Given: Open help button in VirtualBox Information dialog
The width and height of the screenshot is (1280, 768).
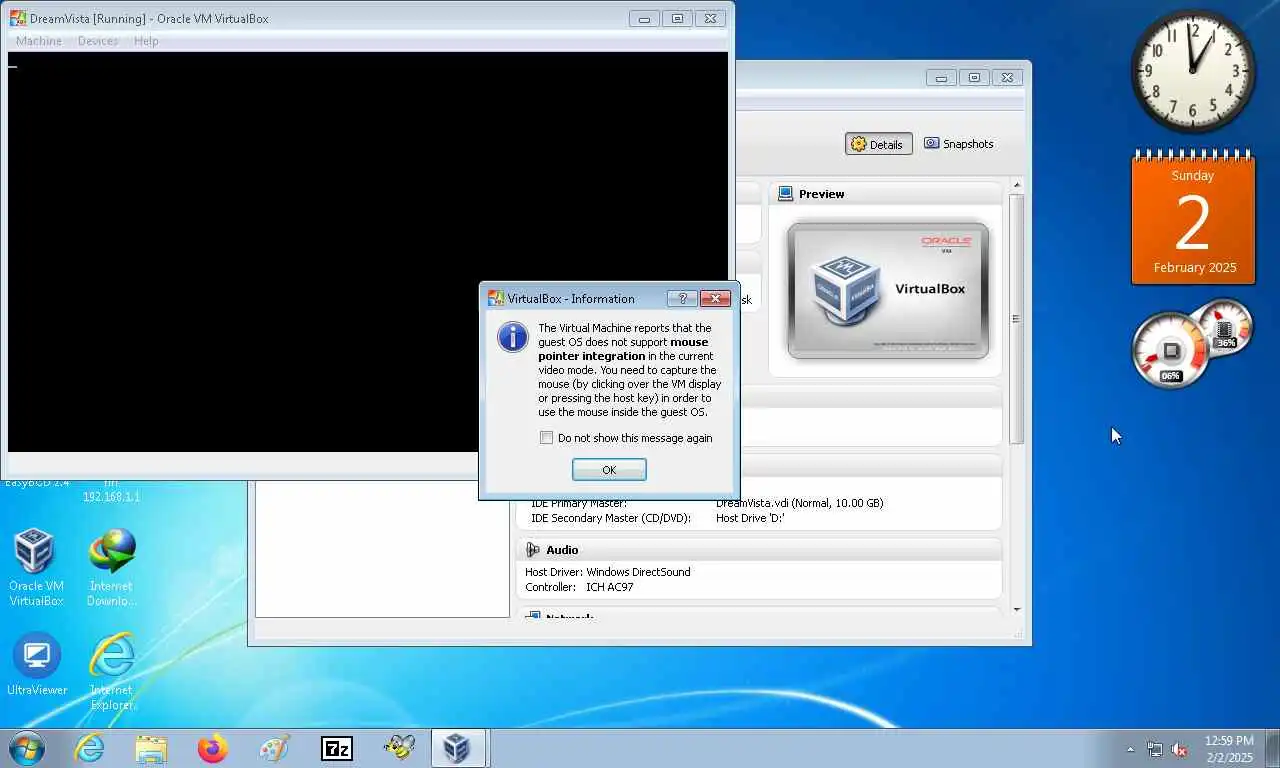Looking at the screenshot, I should [682, 298].
